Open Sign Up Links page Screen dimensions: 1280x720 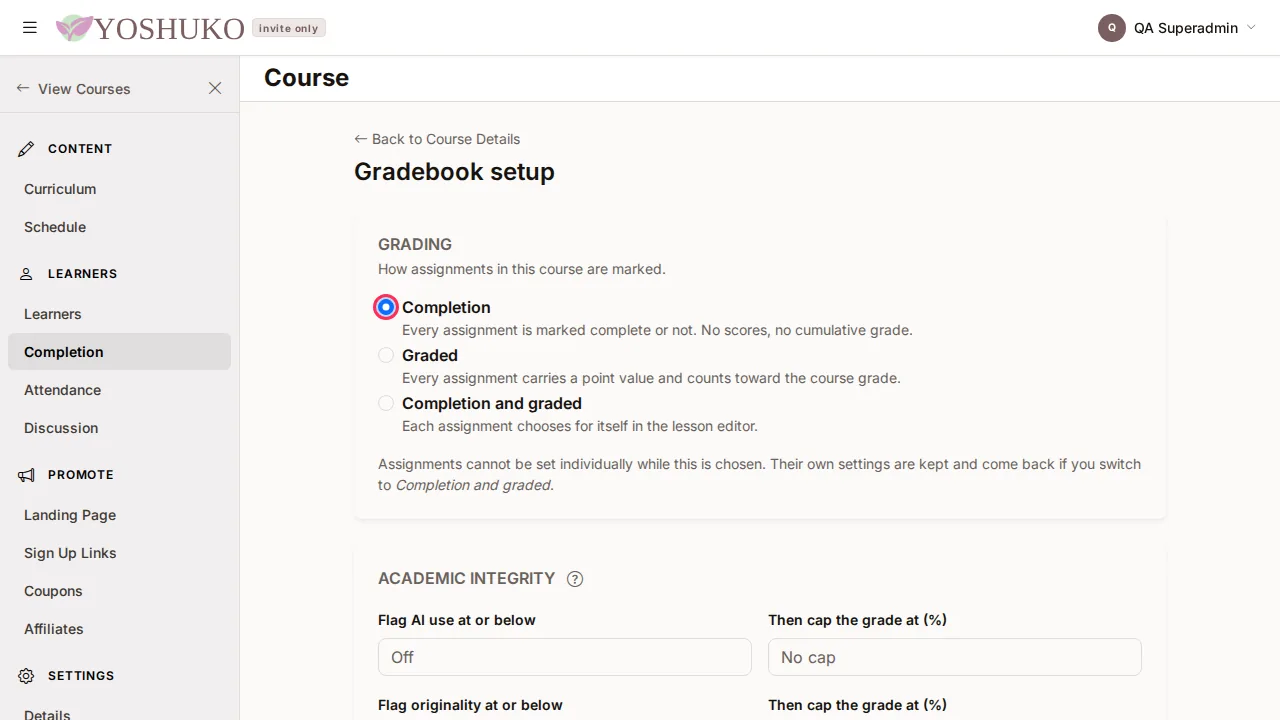click(x=119, y=553)
